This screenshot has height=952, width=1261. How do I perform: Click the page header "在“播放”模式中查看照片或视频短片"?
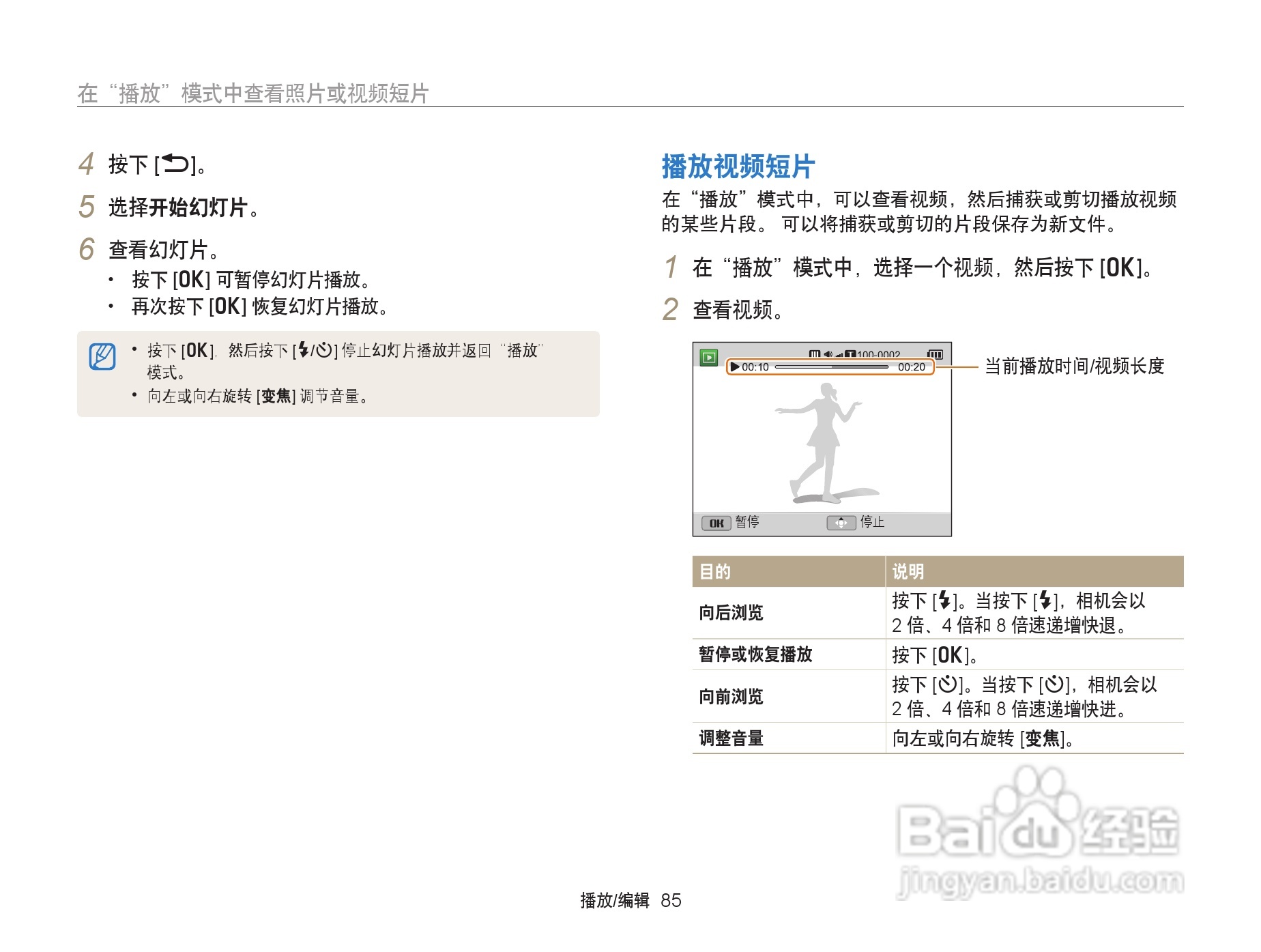pyautogui.click(x=253, y=93)
